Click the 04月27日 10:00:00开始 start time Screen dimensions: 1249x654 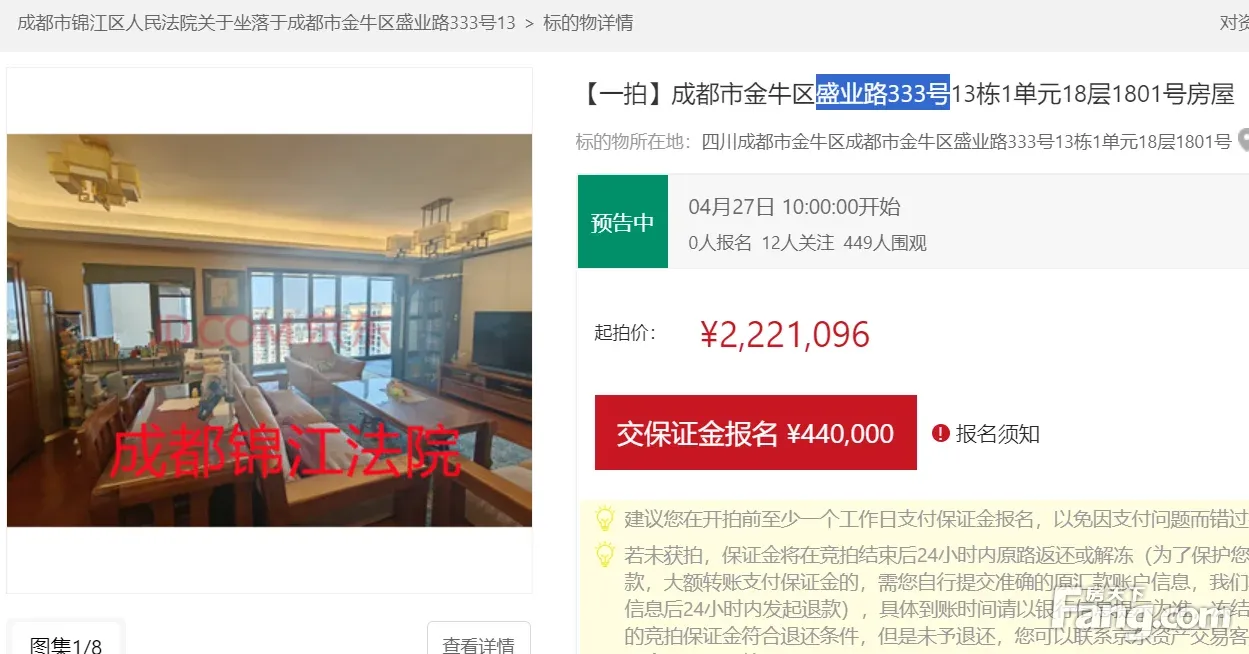(x=794, y=207)
